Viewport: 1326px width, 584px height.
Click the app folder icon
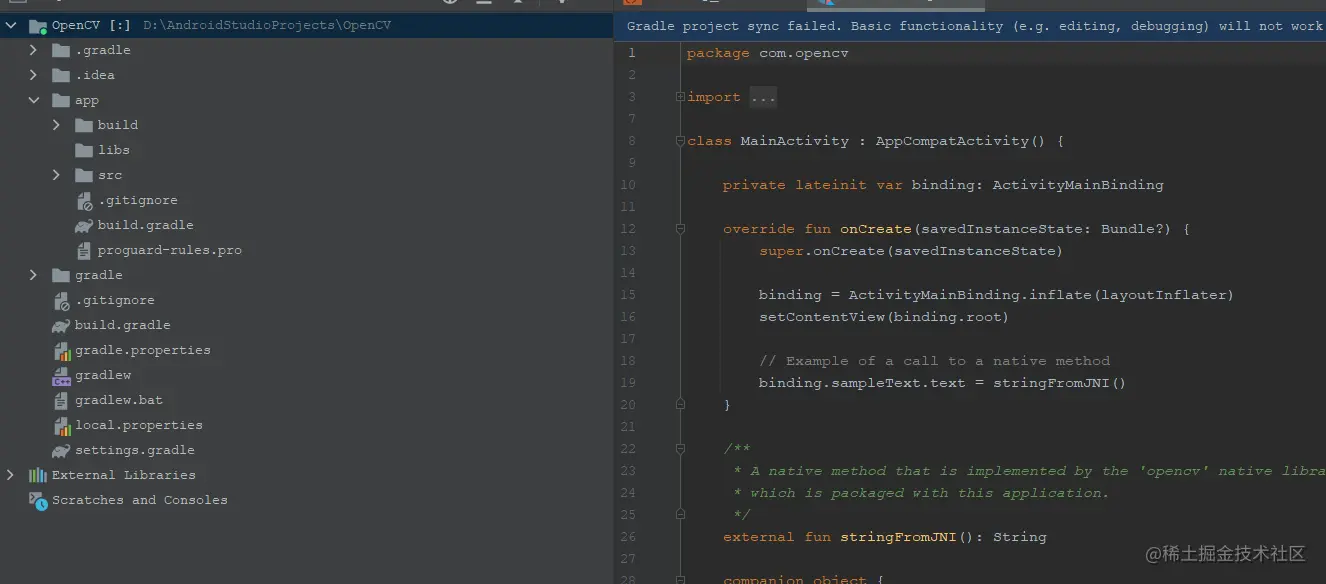61,100
